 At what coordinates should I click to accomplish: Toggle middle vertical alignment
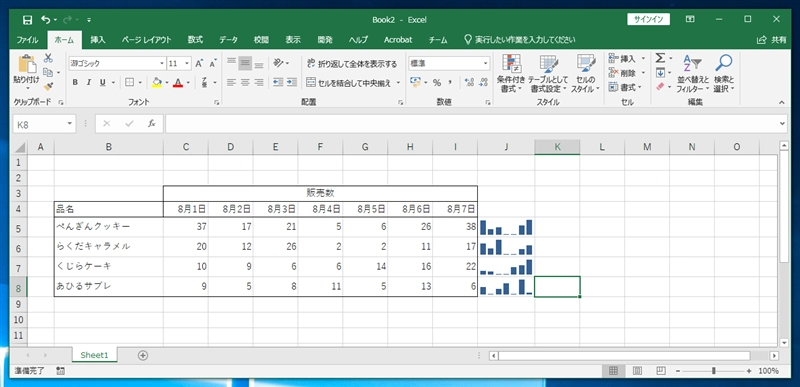click(x=245, y=63)
